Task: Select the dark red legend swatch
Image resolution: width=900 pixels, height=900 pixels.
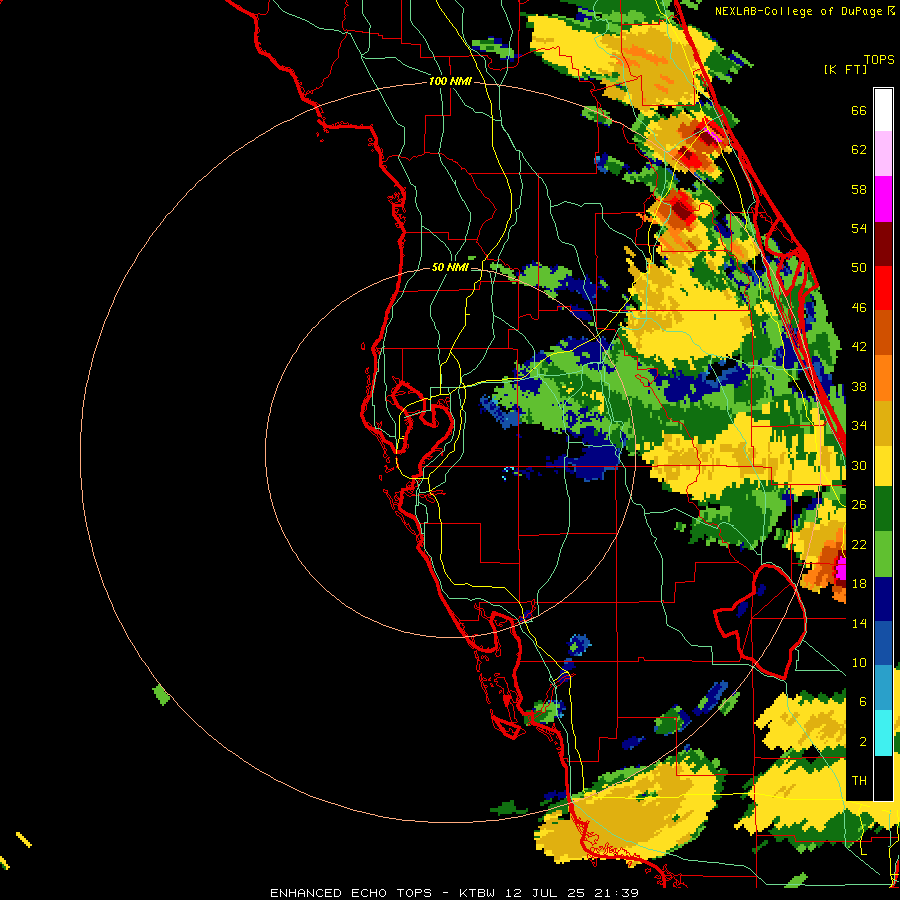Action: pyautogui.click(x=883, y=243)
